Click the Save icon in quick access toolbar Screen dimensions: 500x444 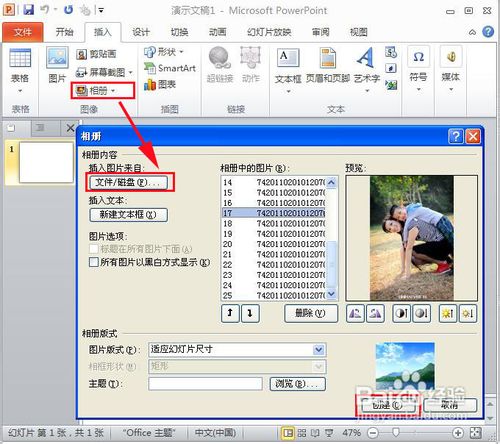pyautogui.click(x=29, y=10)
